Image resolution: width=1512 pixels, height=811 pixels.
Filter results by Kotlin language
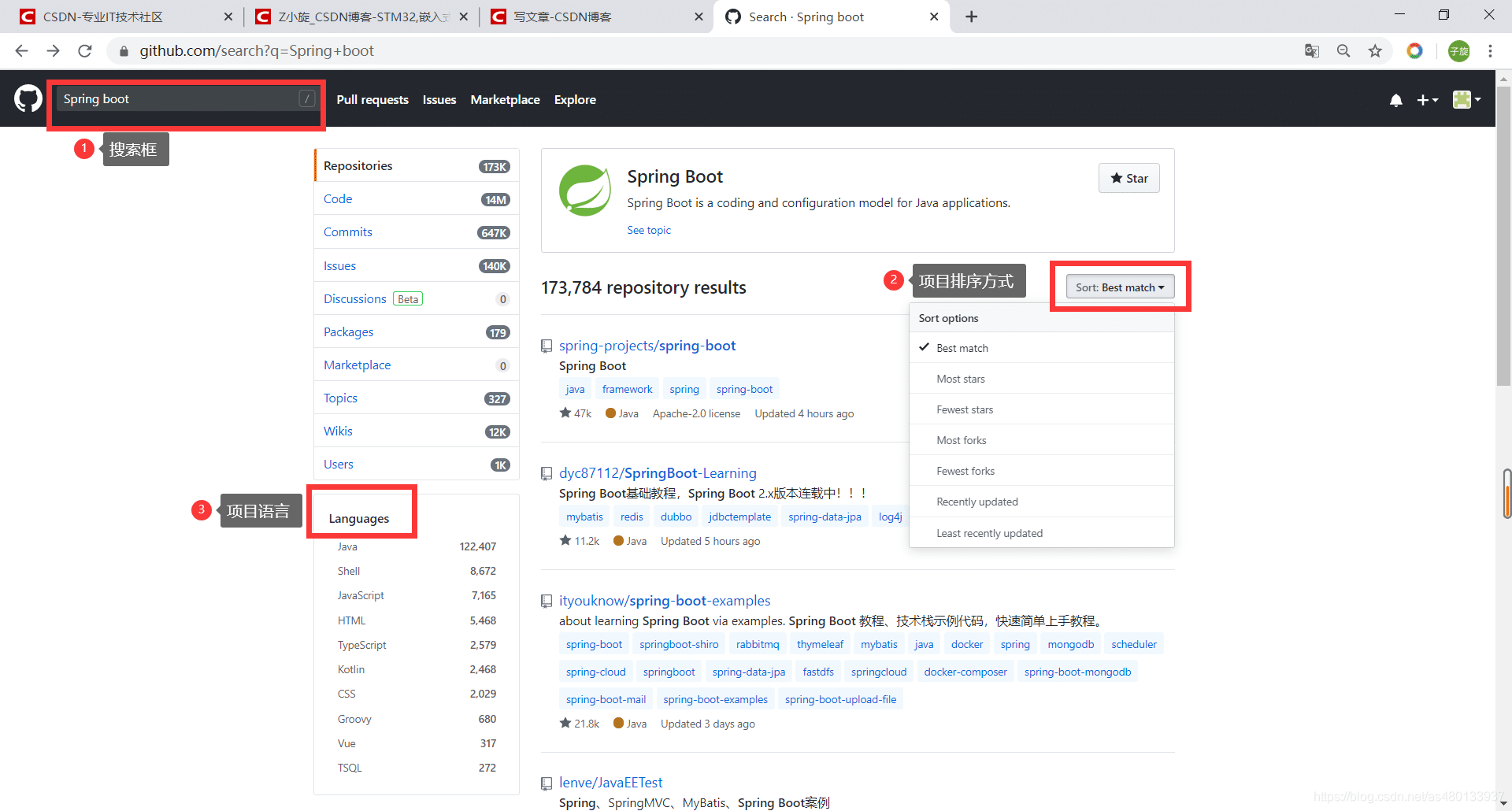[x=417, y=669]
